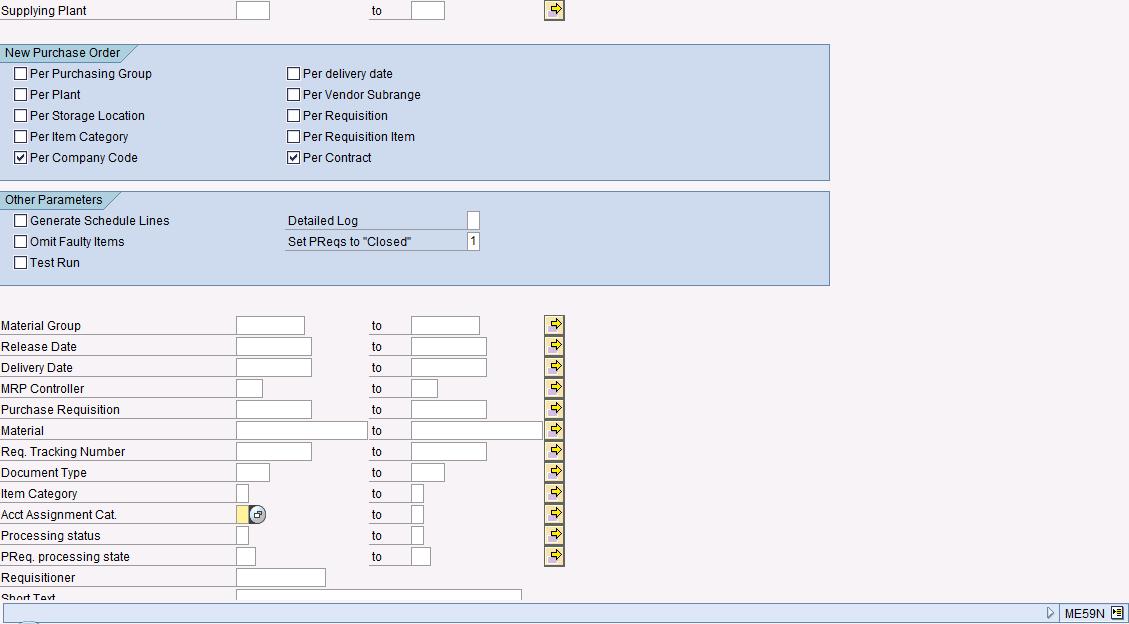Open multiple selection for Supplying Plant
The height and width of the screenshot is (624, 1129).
(553, 10)
